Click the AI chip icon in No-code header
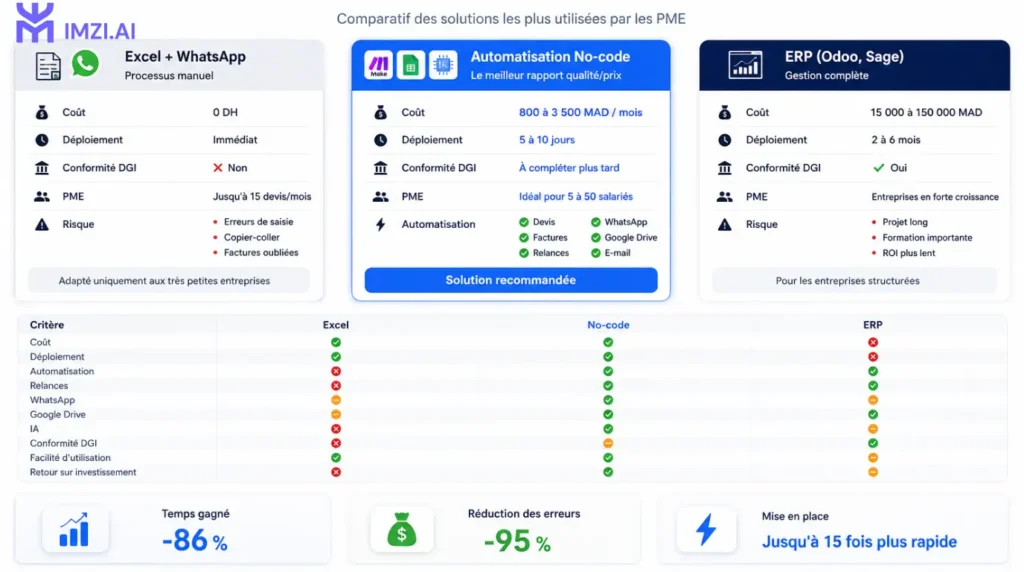This screenshot has width=1024, height=572. pos(443,65)
